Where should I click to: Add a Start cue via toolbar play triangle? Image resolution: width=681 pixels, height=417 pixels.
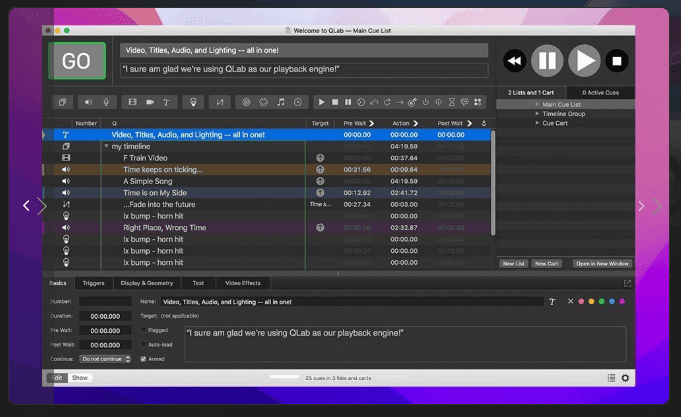(x=321, y=102)
